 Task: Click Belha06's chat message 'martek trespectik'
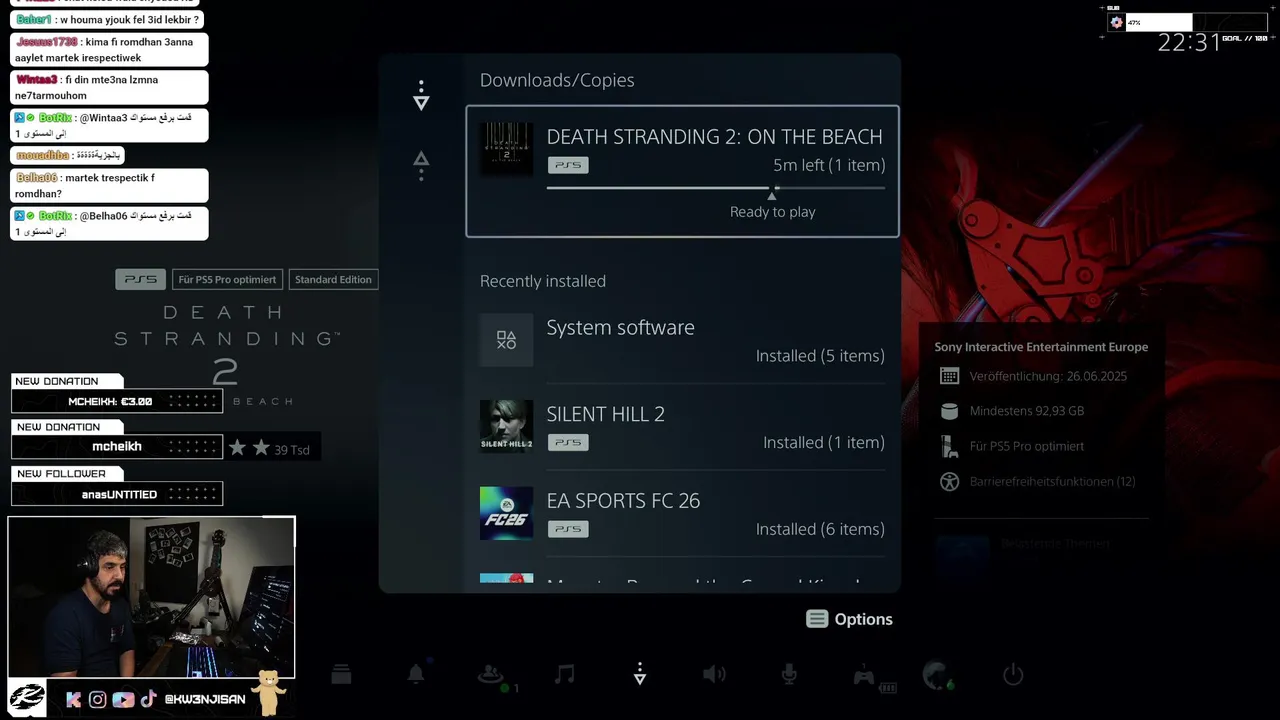[x=110, y=186]
